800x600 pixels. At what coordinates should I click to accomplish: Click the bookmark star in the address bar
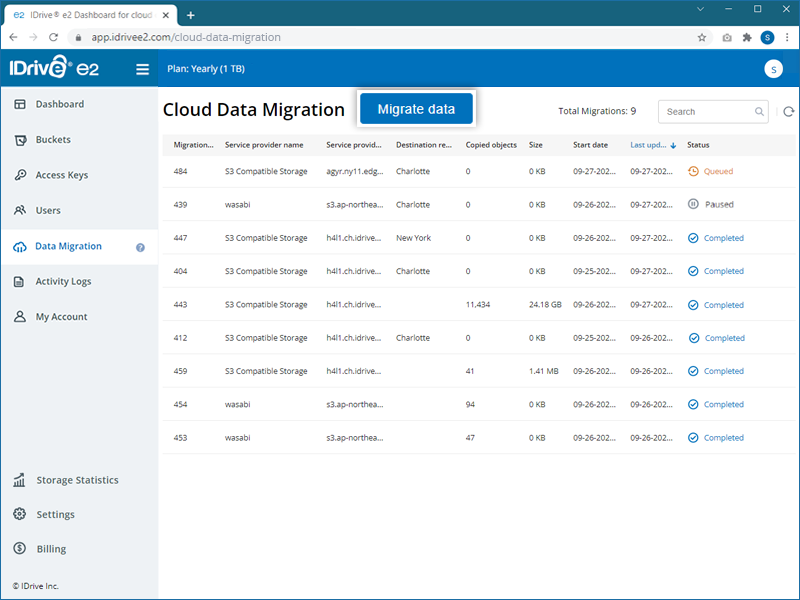[x=703, y=37]
